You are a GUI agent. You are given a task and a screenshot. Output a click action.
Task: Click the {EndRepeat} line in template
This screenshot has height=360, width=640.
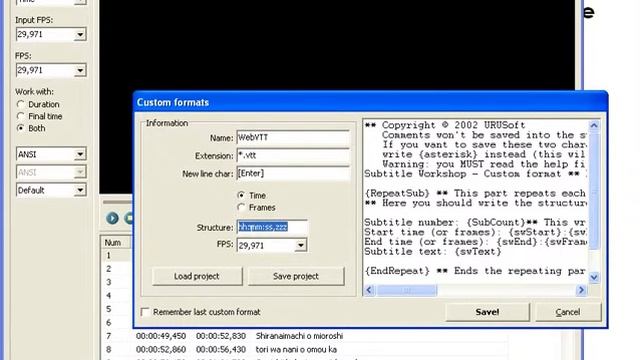click(475, 271)
